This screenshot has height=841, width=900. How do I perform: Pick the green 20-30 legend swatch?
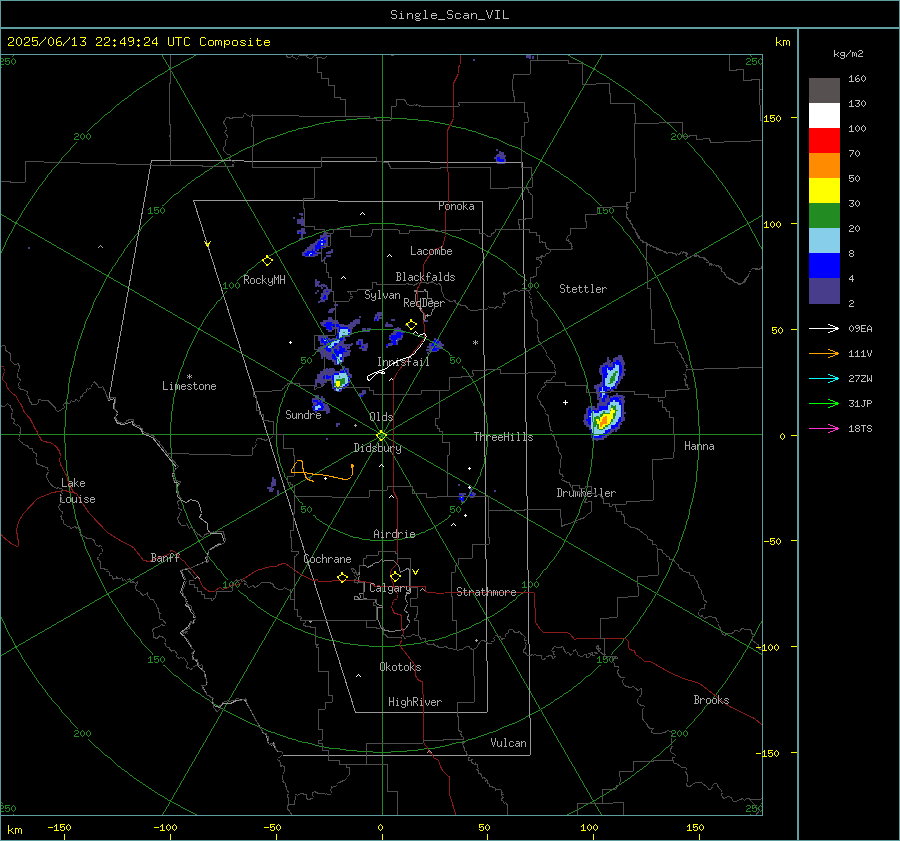[824, 216]
